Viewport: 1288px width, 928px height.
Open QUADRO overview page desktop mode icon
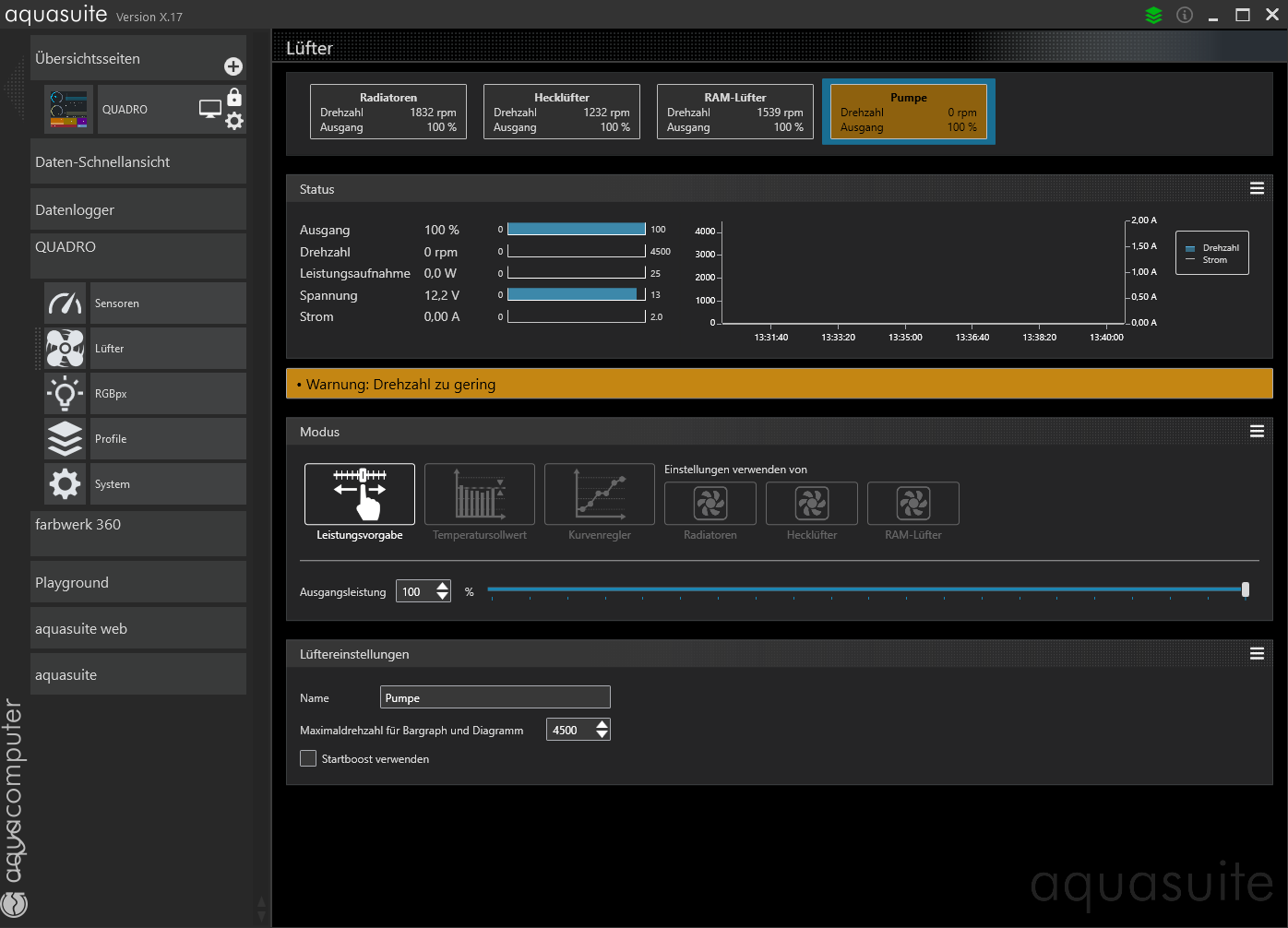click(210, 109)
